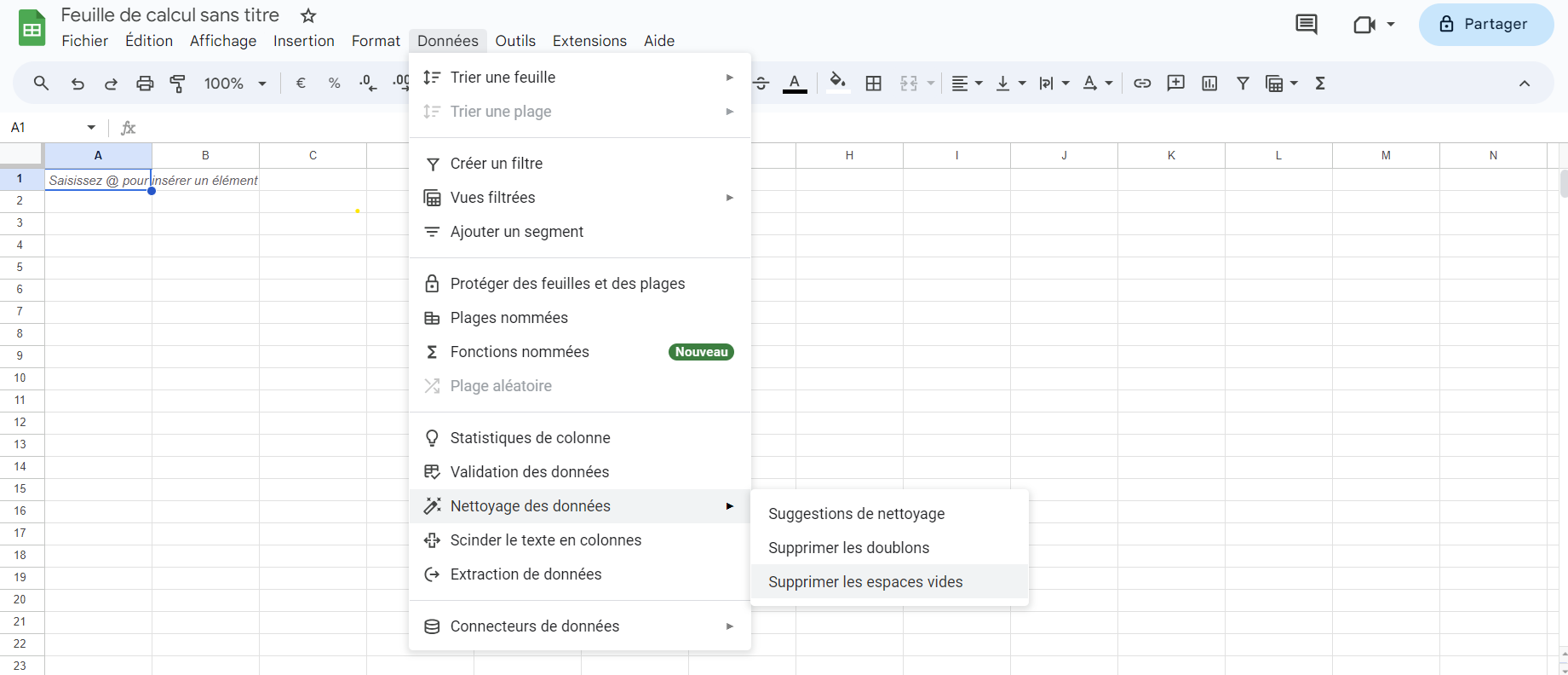Start a video meeting call
This screenshot has width=1568, height=675.
[1364, 24]
